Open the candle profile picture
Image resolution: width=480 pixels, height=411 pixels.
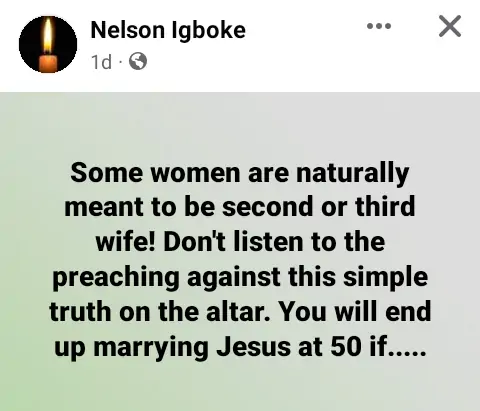point(48,44)
